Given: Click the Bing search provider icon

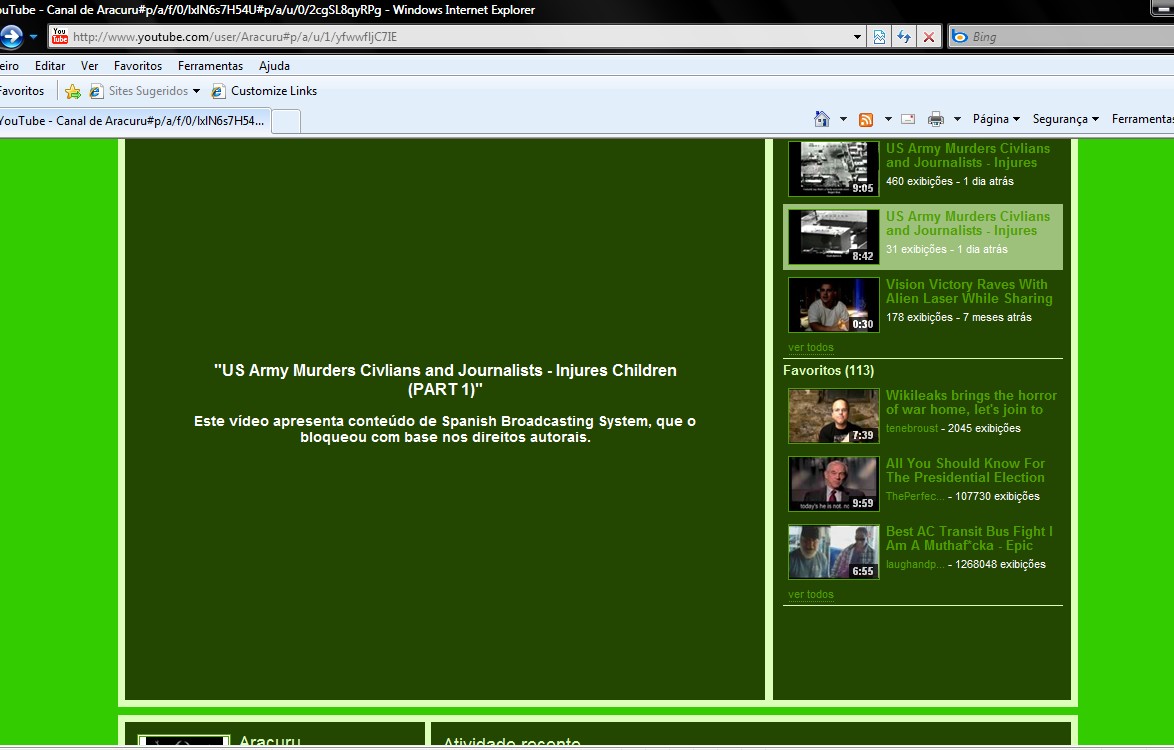Looking at the screenshot, I should (959, 37).
